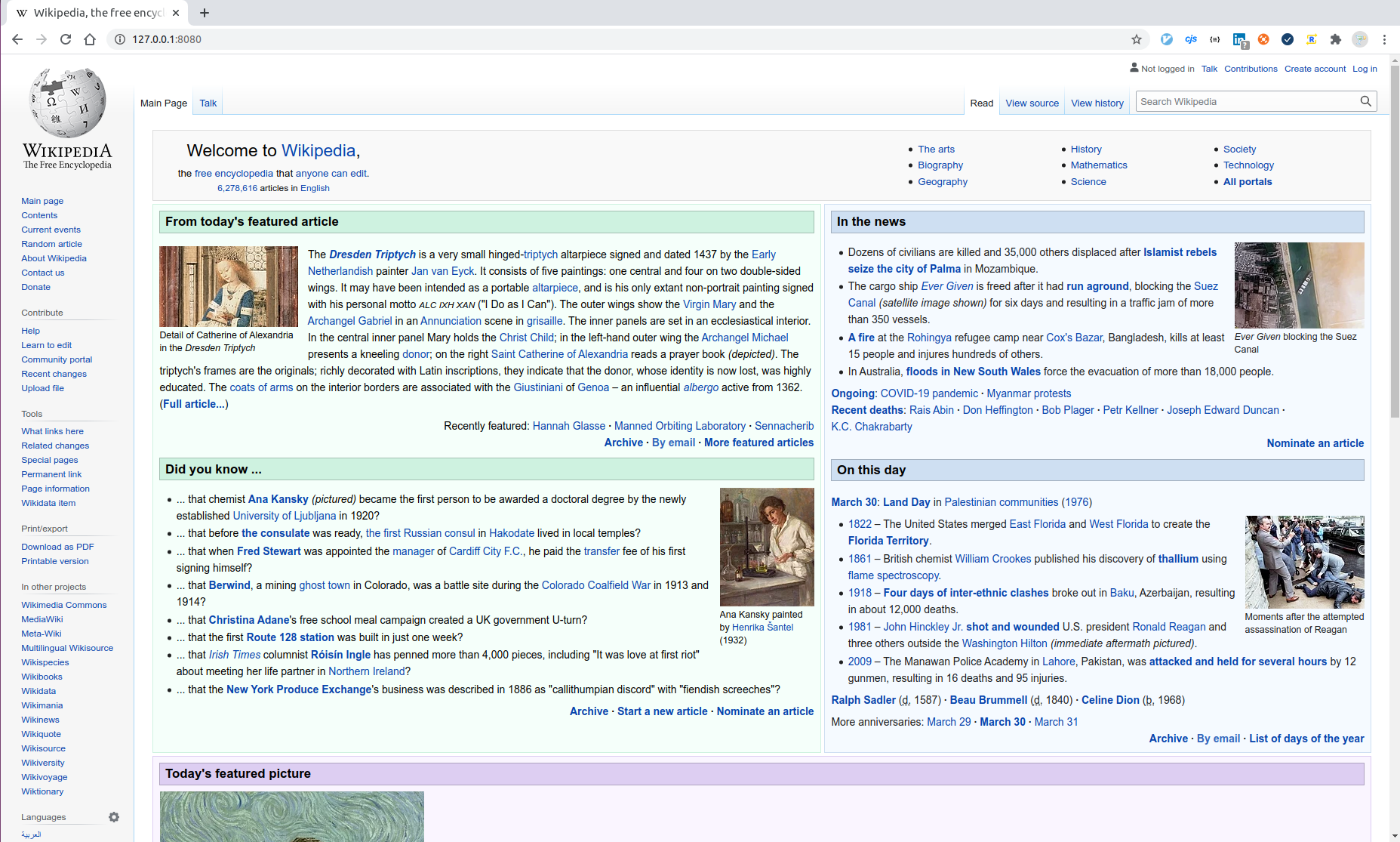Click Celine Dion link
Viewport: 1400px width, 842px height.
[1110, 700]
